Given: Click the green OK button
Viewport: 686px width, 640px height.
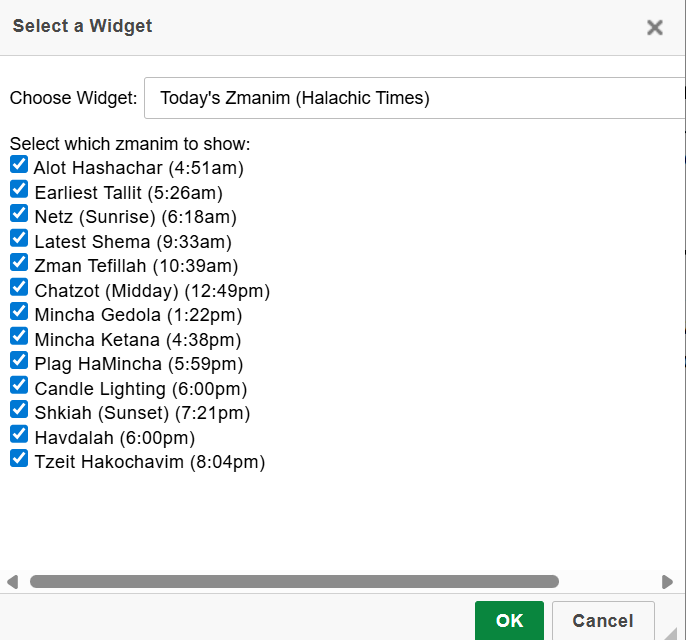Looking at the screenshot, I should (x=509, y=621).
